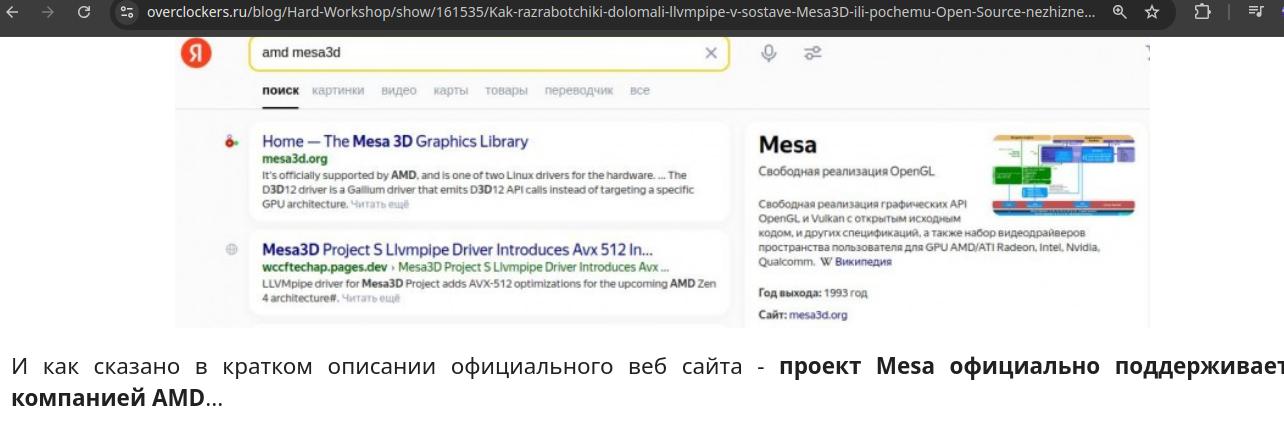Open the media controls icon in toolbar
The width and height of the screenshot is (1284, 433).
(x=1256, y=12)
